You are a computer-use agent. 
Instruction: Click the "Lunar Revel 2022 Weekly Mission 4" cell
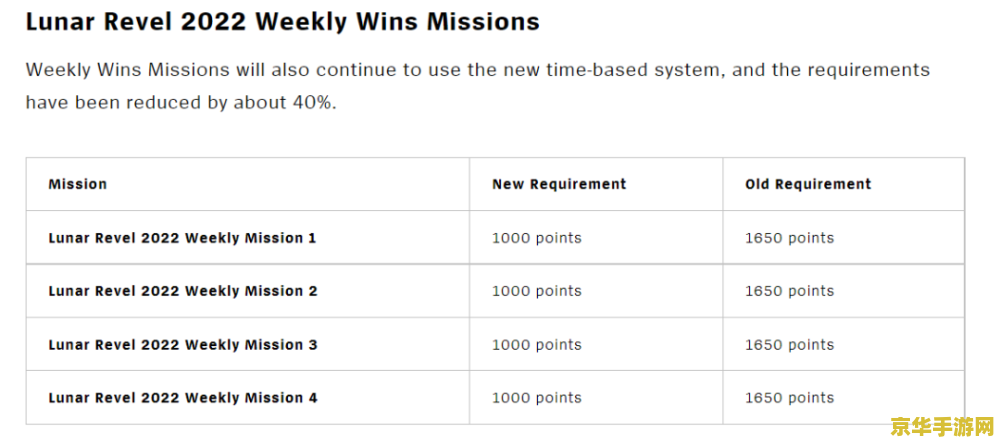[182, 398]
